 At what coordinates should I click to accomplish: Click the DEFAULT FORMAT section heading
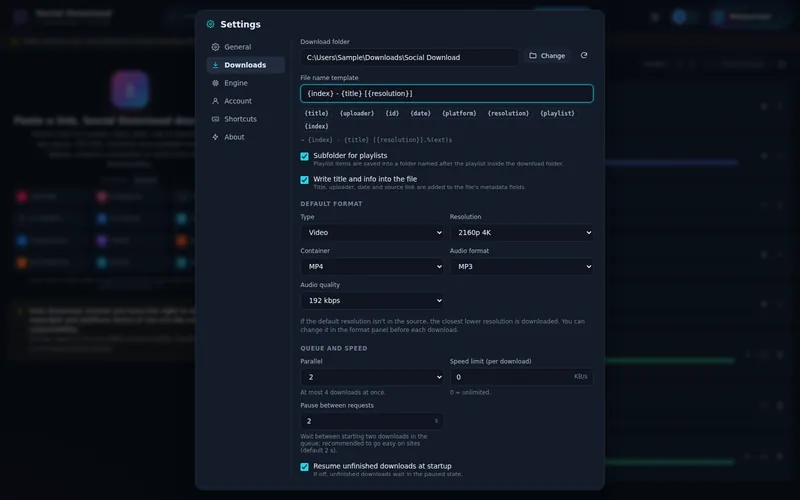pos(331,204)
